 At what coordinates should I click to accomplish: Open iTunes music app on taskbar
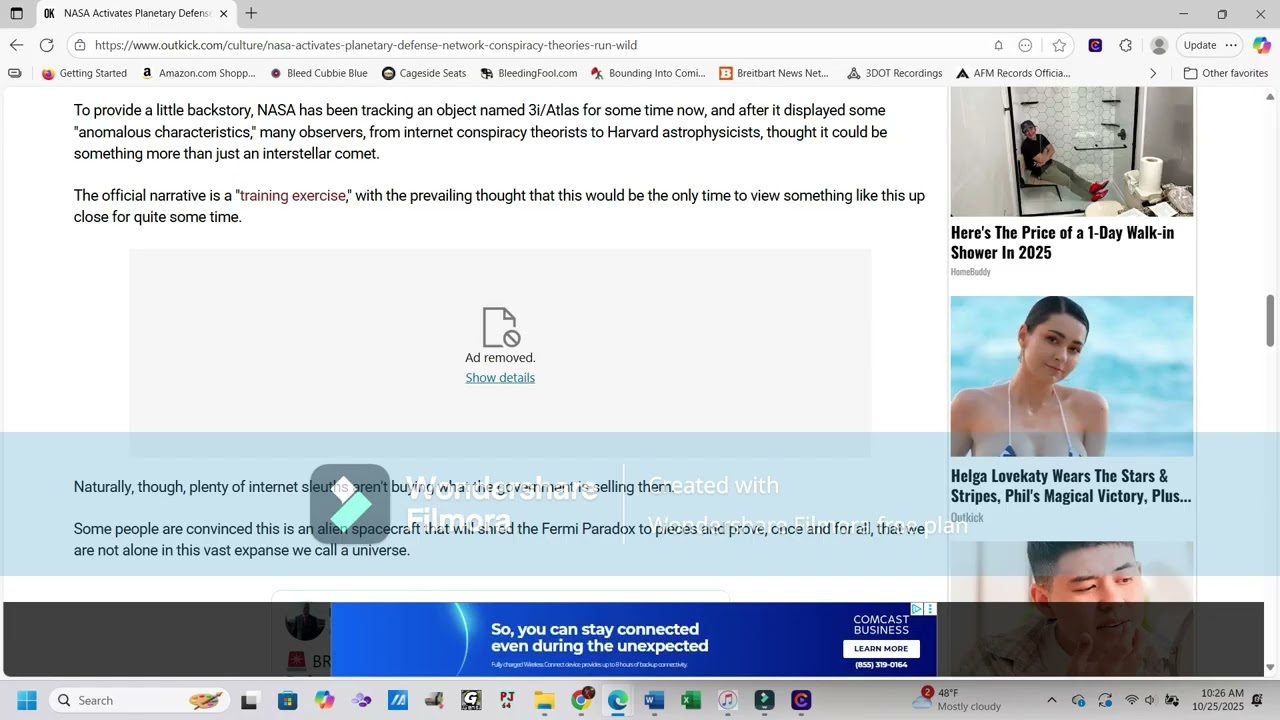coord(728,700)
